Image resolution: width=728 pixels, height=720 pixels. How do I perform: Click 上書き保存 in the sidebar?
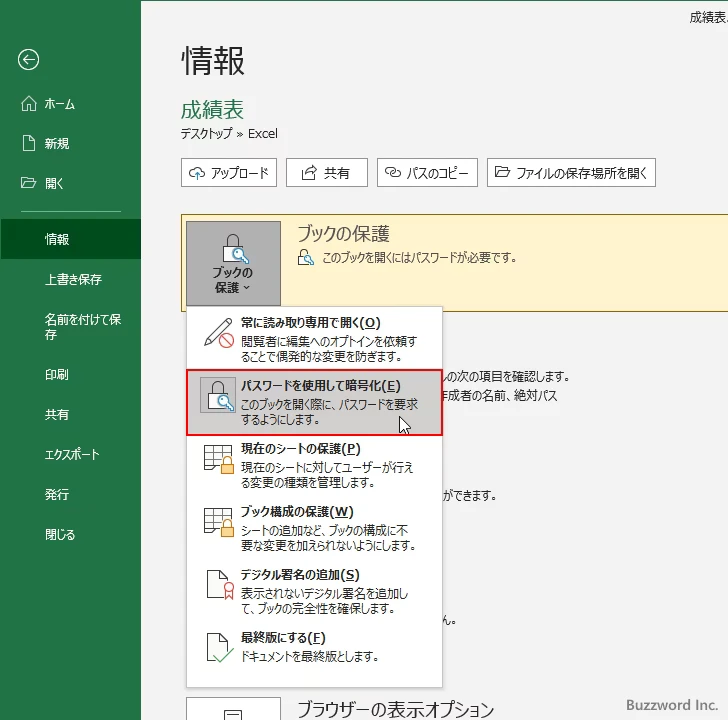pyautogui.click(x=71, y=279)
